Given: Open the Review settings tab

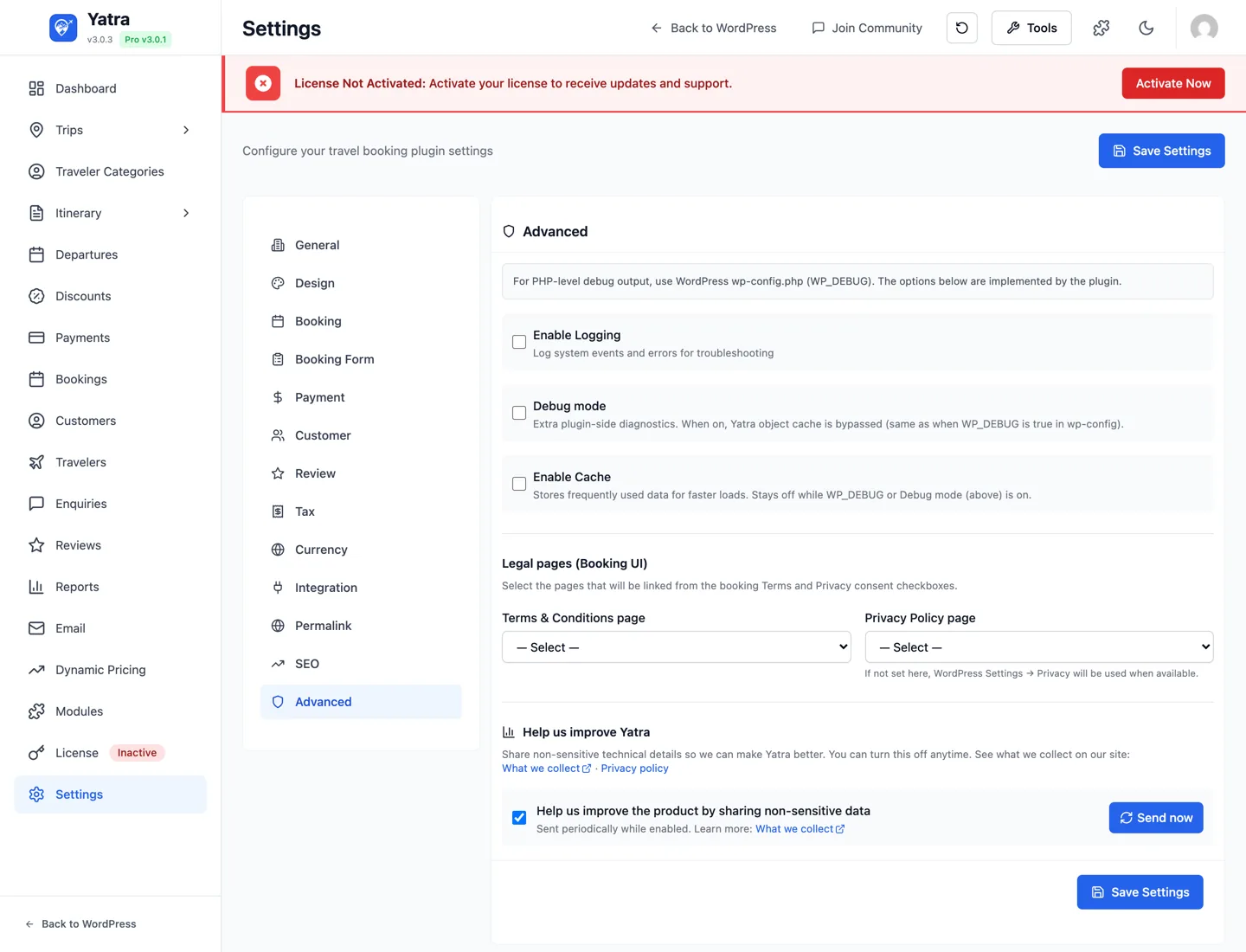Looking at the screenshot, I should pos(361,473).
